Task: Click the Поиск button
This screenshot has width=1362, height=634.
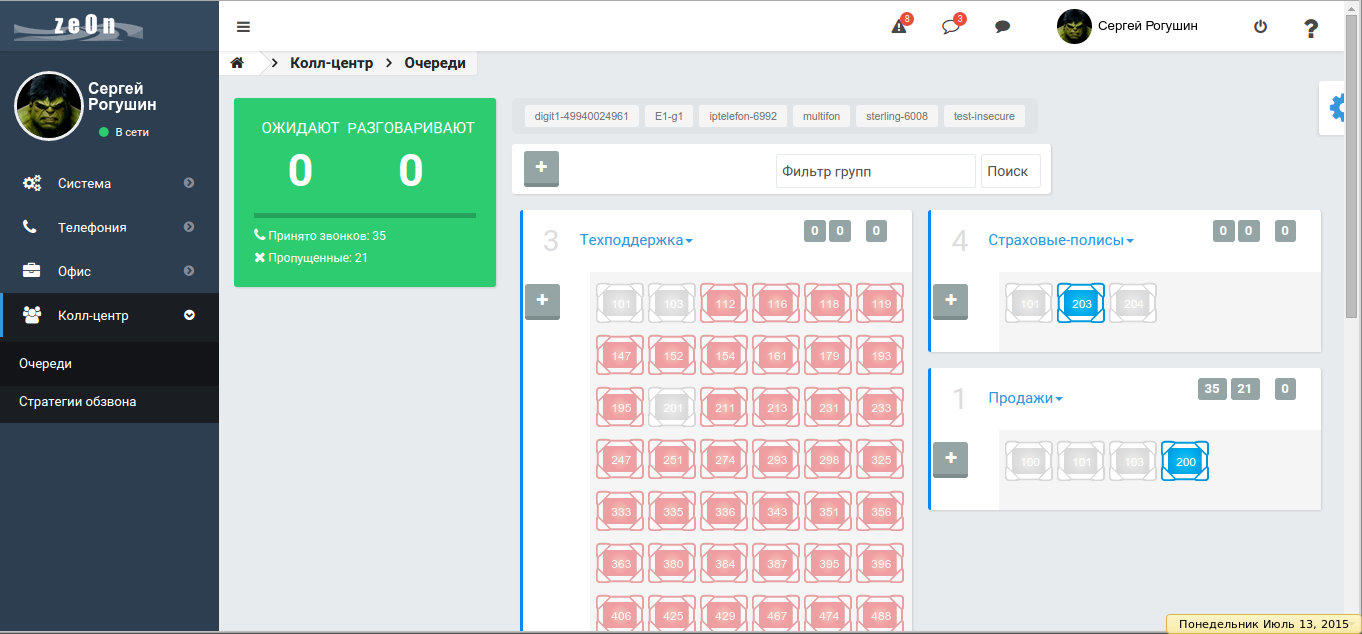Action: (1010, 171)
